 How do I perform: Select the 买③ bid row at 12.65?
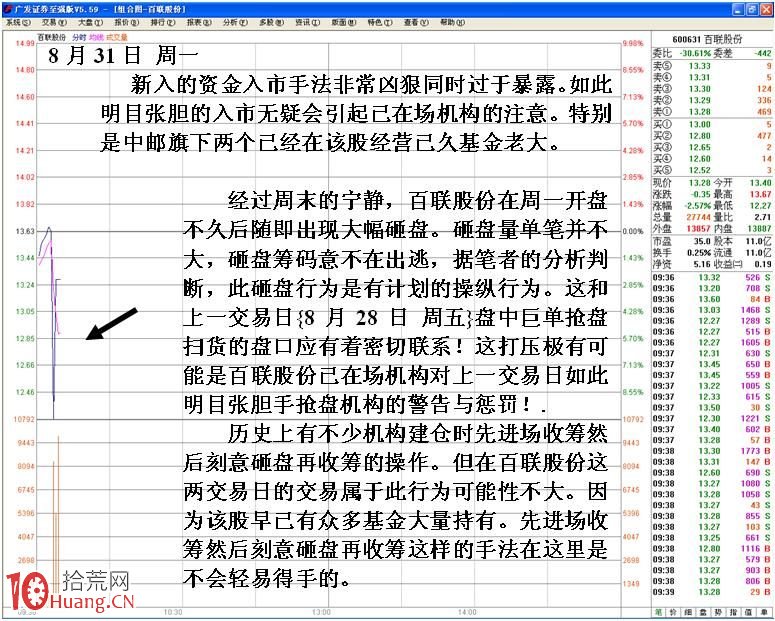coord(712,147)
